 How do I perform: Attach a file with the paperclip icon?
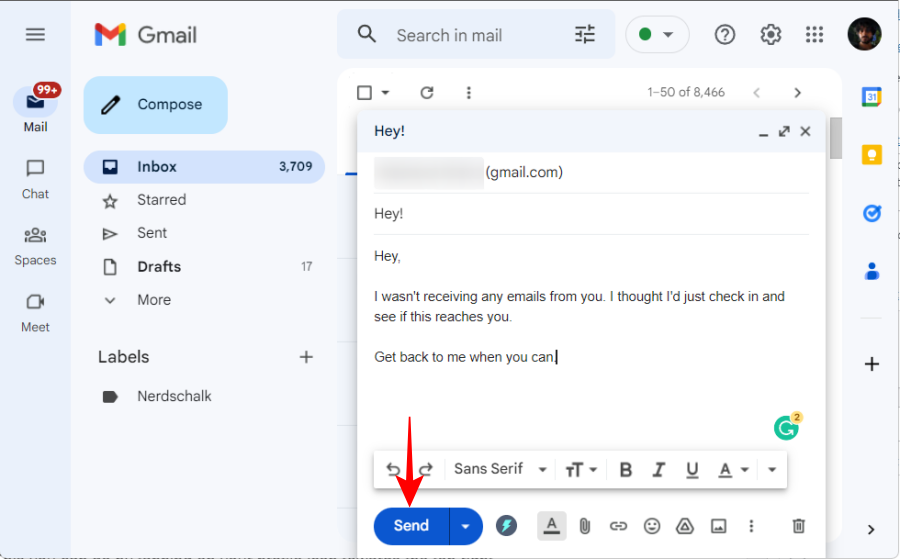coord(585,526)
